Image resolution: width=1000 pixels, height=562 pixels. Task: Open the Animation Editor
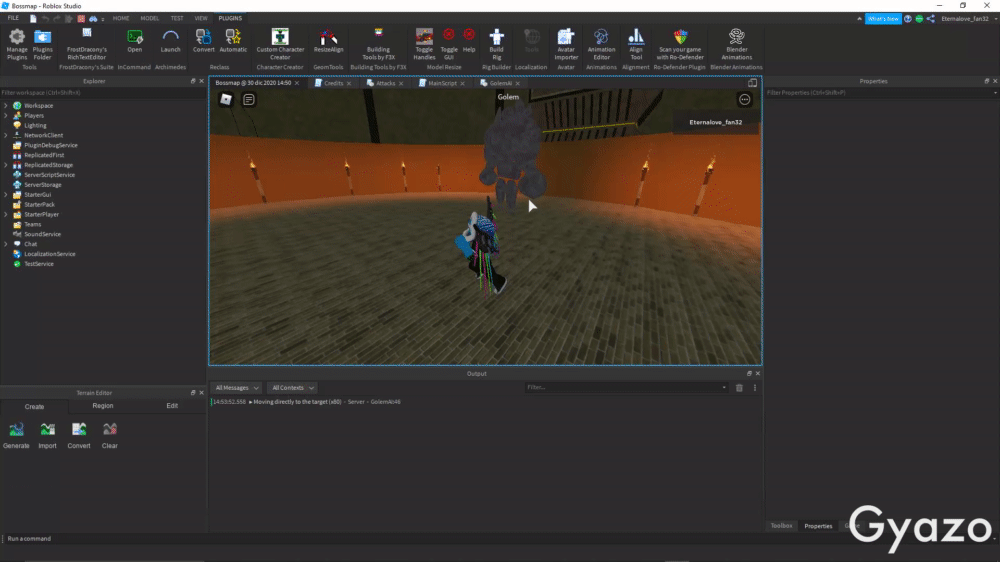click(601, 44)
